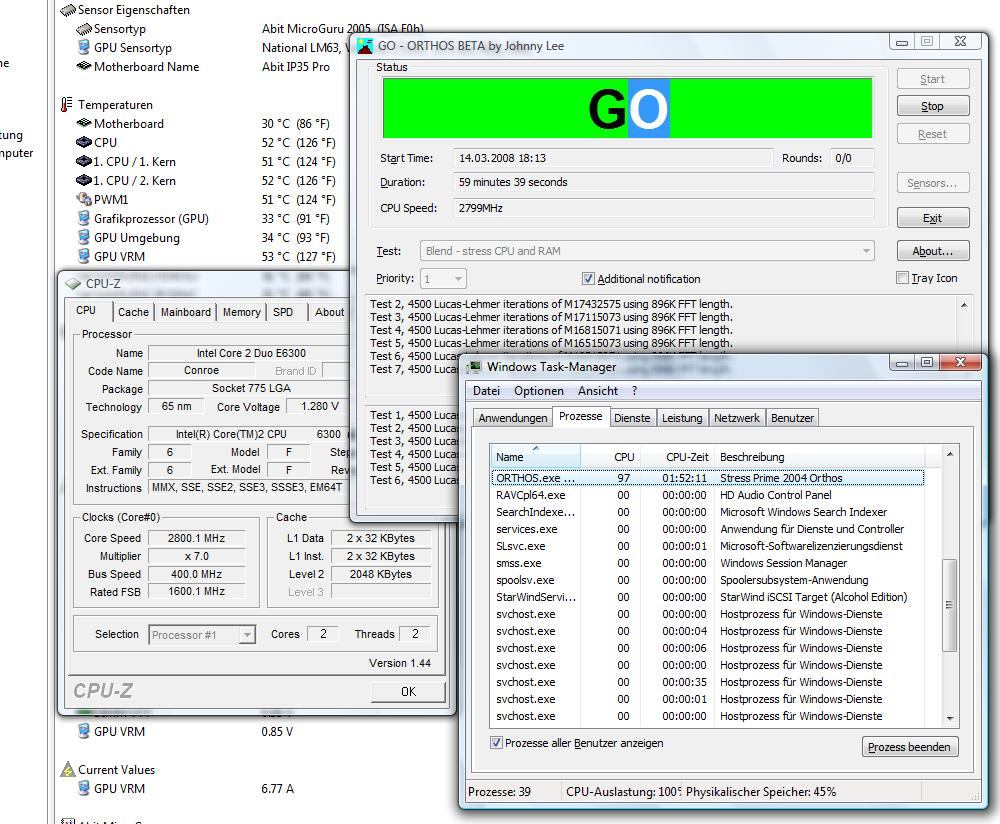Click the ORTHOS window title icon

click(365, 46)
